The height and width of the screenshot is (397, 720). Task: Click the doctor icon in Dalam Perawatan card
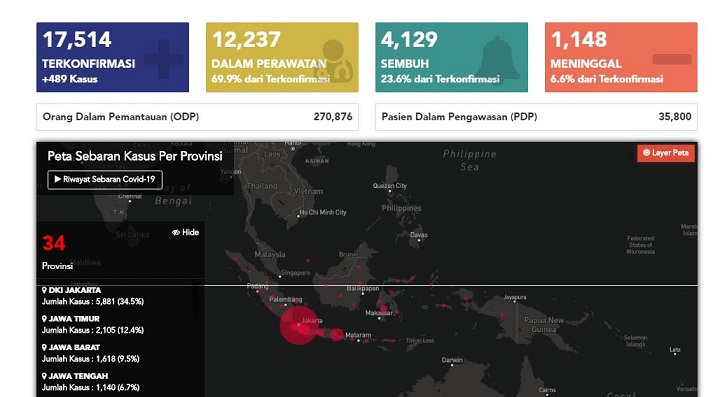334,61
